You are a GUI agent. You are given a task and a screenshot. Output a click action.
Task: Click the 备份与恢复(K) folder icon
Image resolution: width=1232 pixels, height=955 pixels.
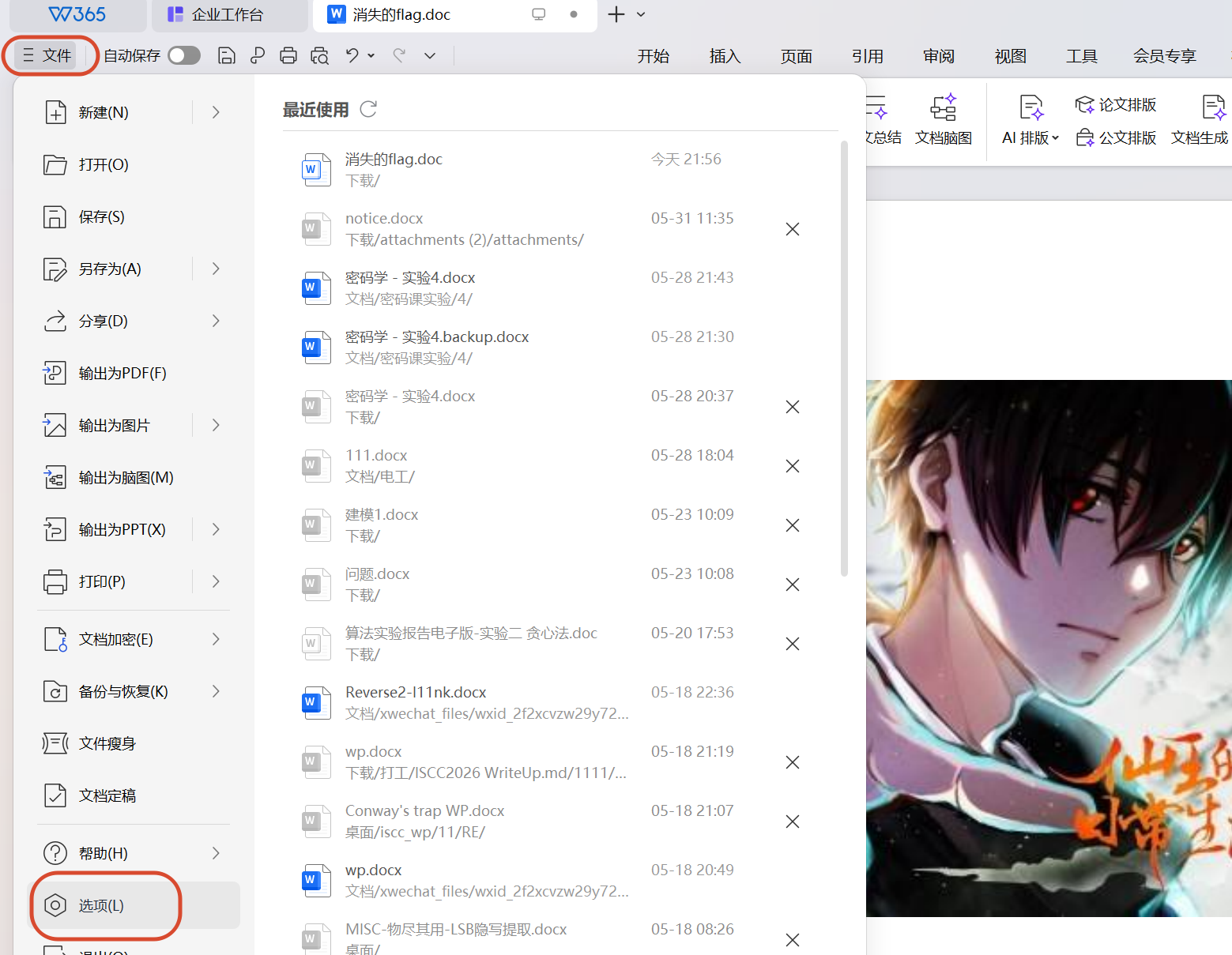coord(55,691)
